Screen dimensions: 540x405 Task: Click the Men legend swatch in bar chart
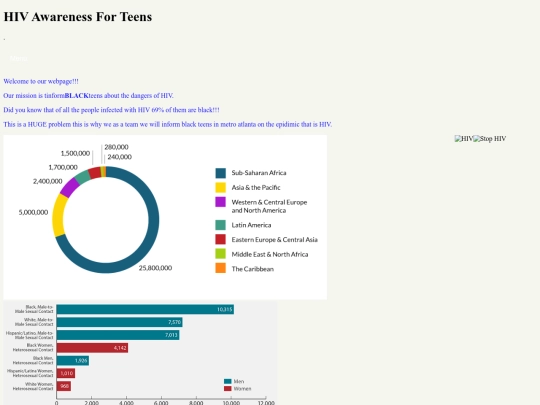[x=228, y=381]
